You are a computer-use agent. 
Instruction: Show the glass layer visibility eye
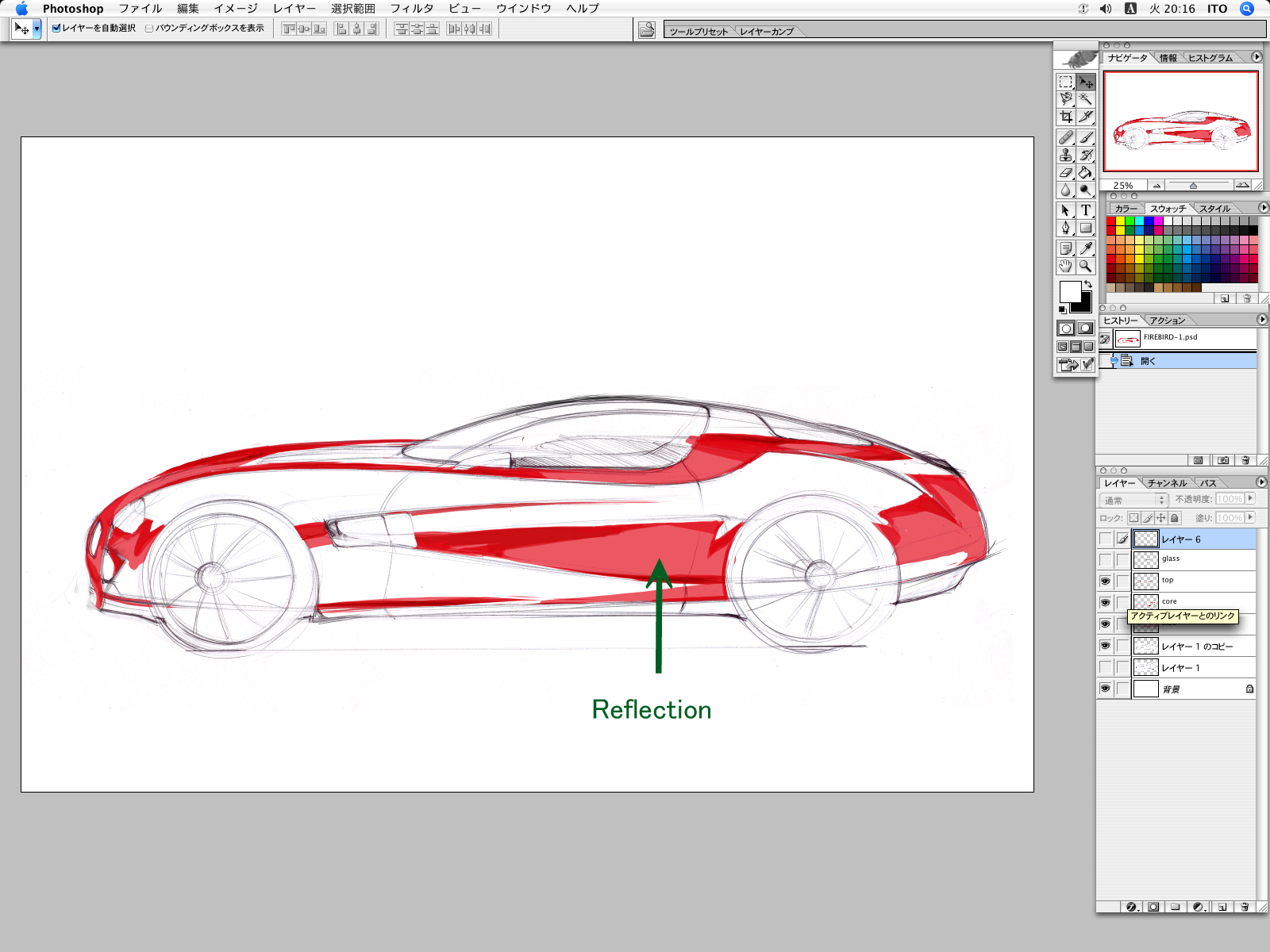tap(1105, 559)
